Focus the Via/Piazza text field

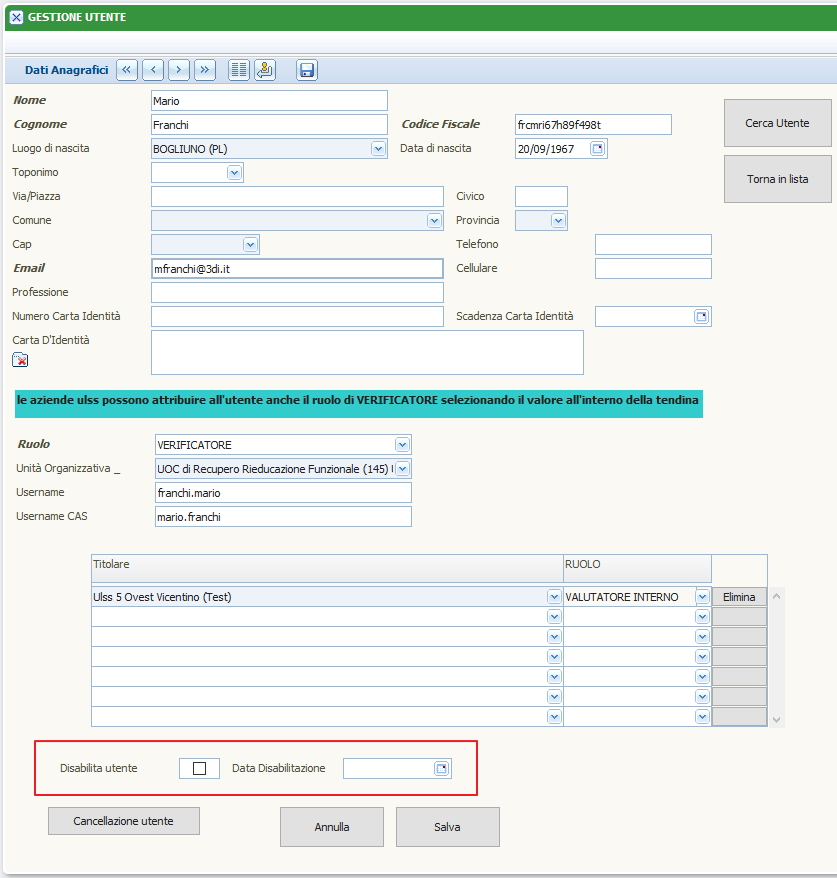pyautogui.click(x=297, y=197)
